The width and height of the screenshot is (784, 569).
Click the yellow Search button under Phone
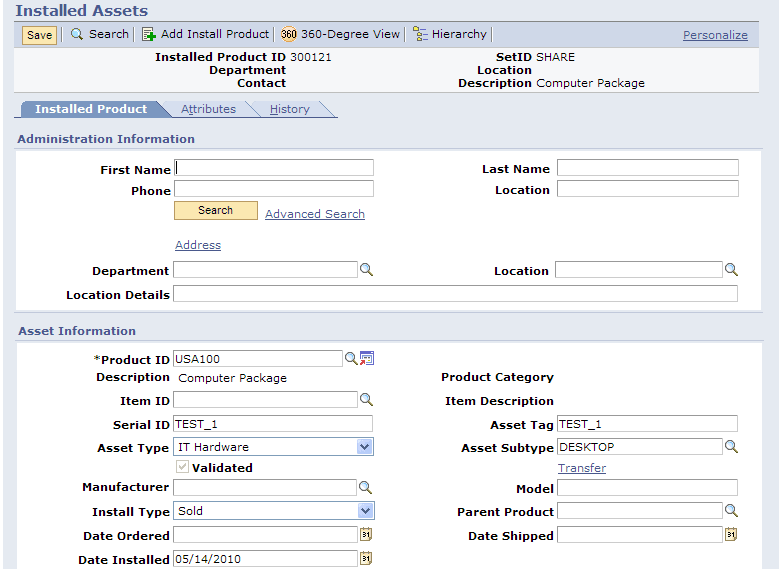[x=216, y=210]
